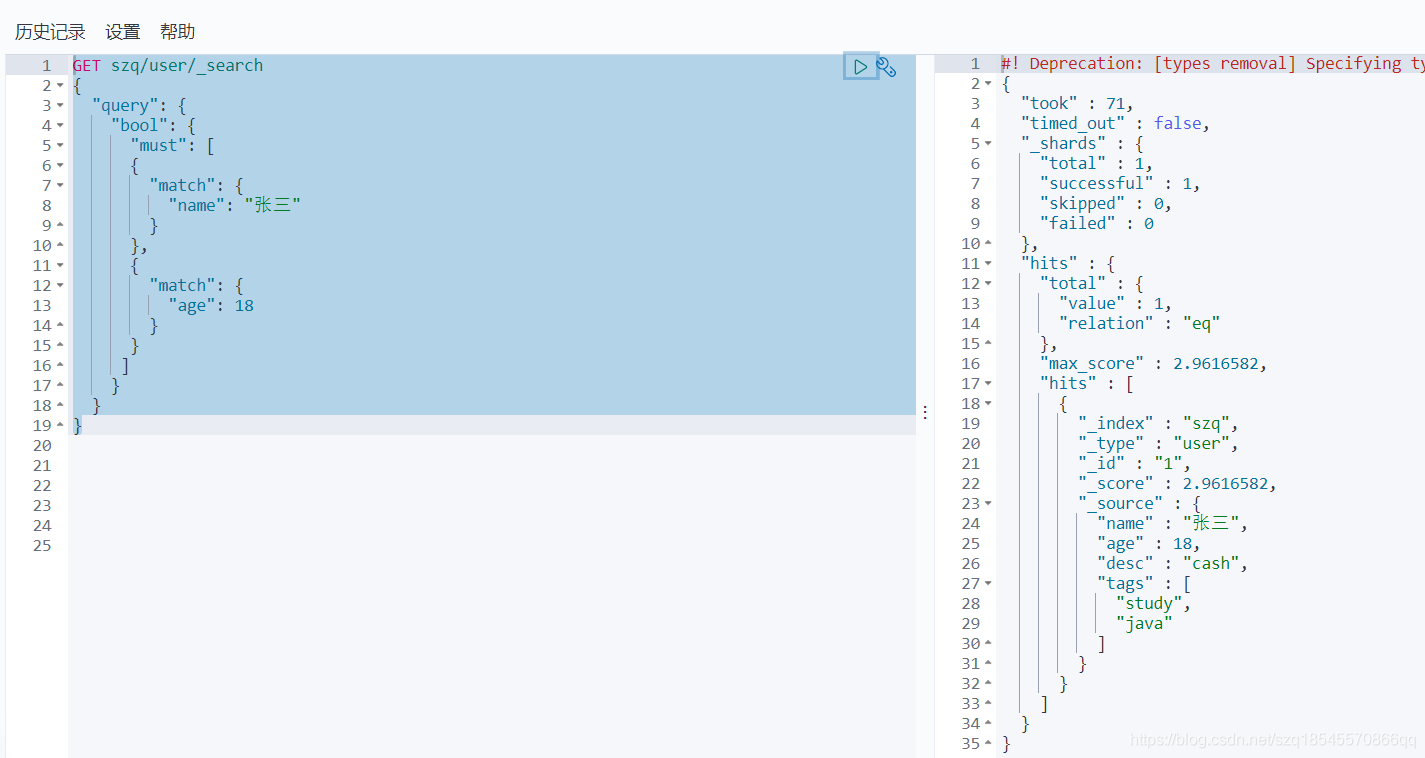Collapse the "total" block on response line 12
The width and height of the screenshot is (1425, 758).
click(x=989, y=284)
